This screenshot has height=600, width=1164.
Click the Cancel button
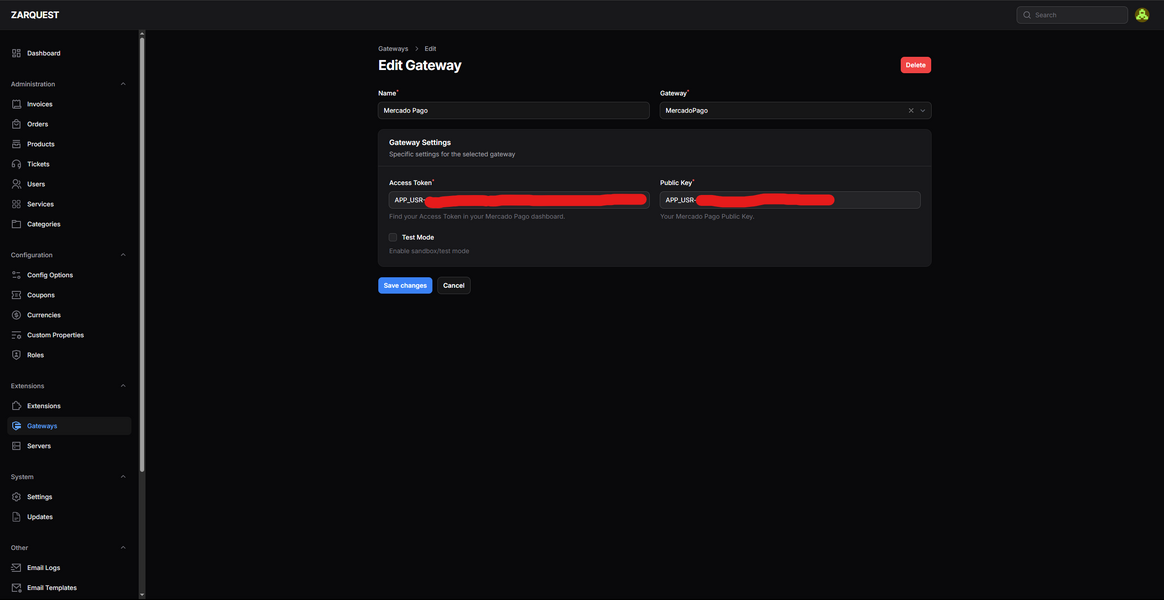(454, 286)
